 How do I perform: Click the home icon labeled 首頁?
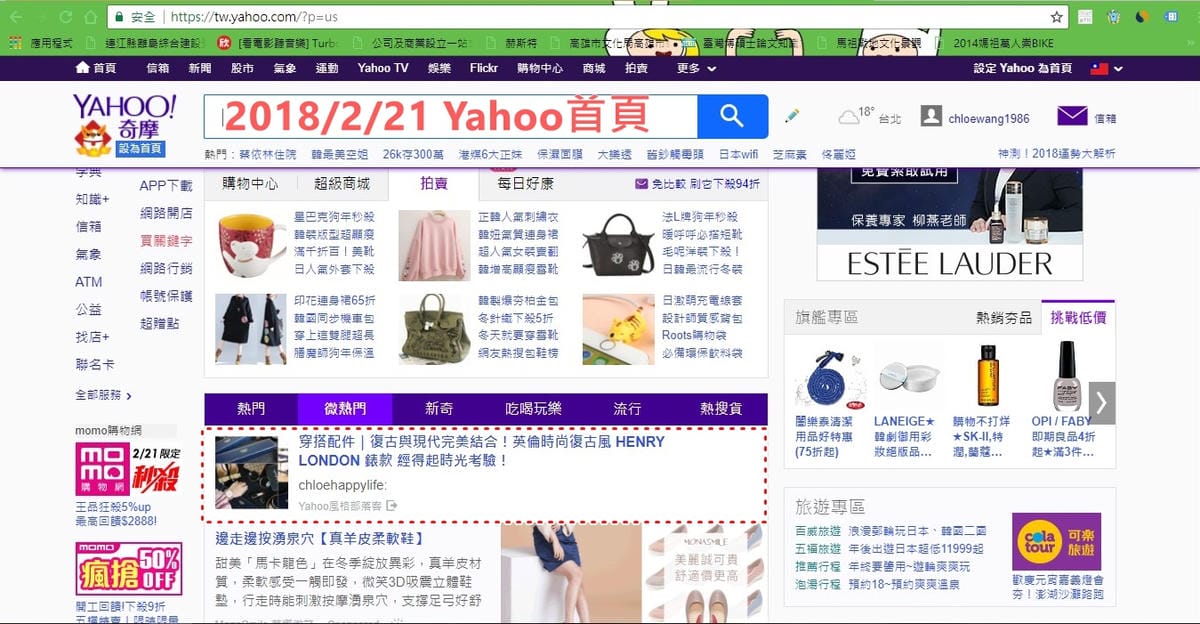(x=83, y=68)
